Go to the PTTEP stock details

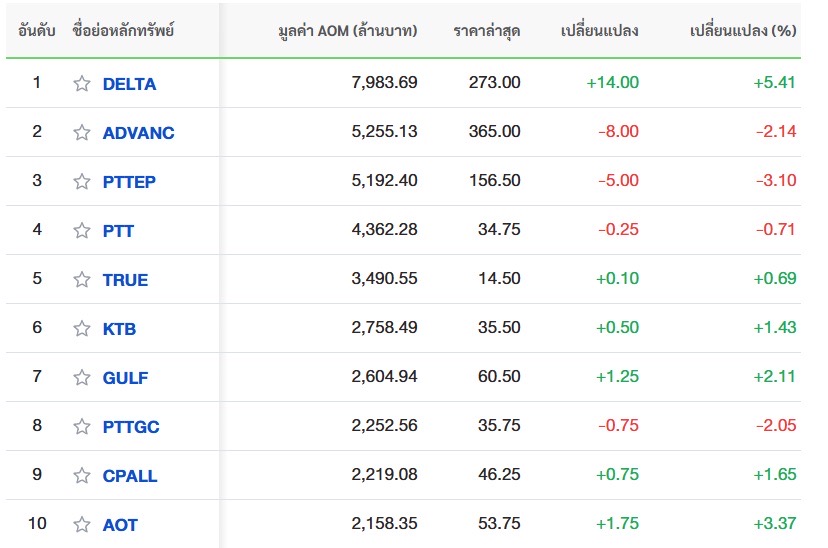point(129,182)
